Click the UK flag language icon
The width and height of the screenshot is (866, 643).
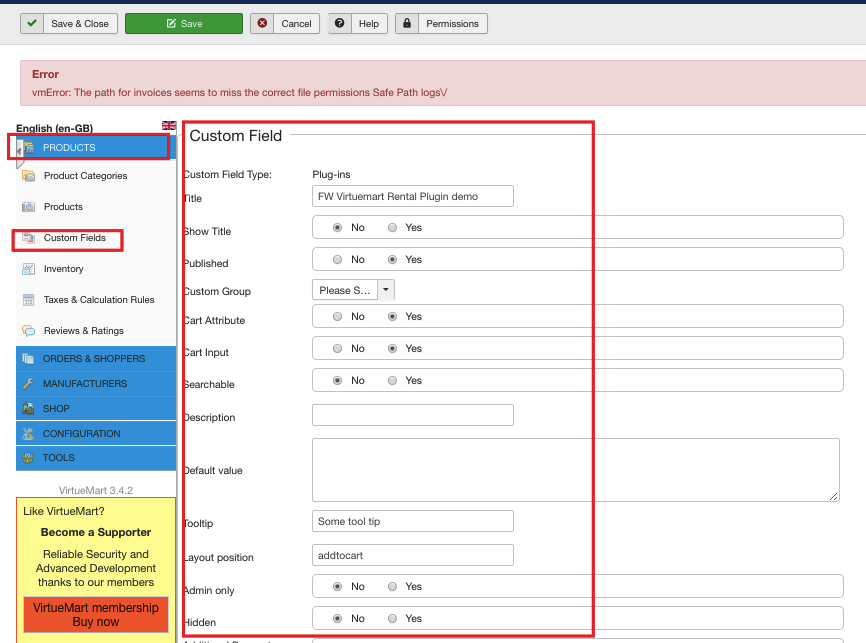168,126
